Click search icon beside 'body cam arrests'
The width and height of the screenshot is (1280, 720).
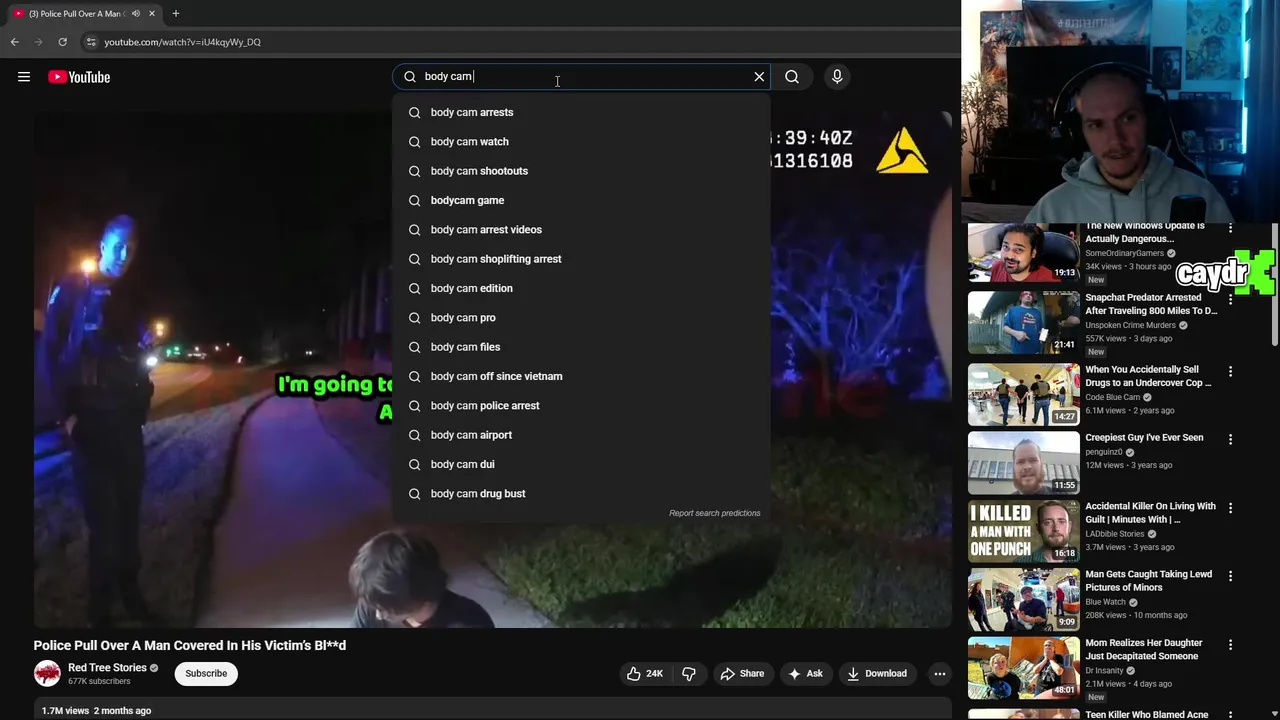tap(414, 112)
